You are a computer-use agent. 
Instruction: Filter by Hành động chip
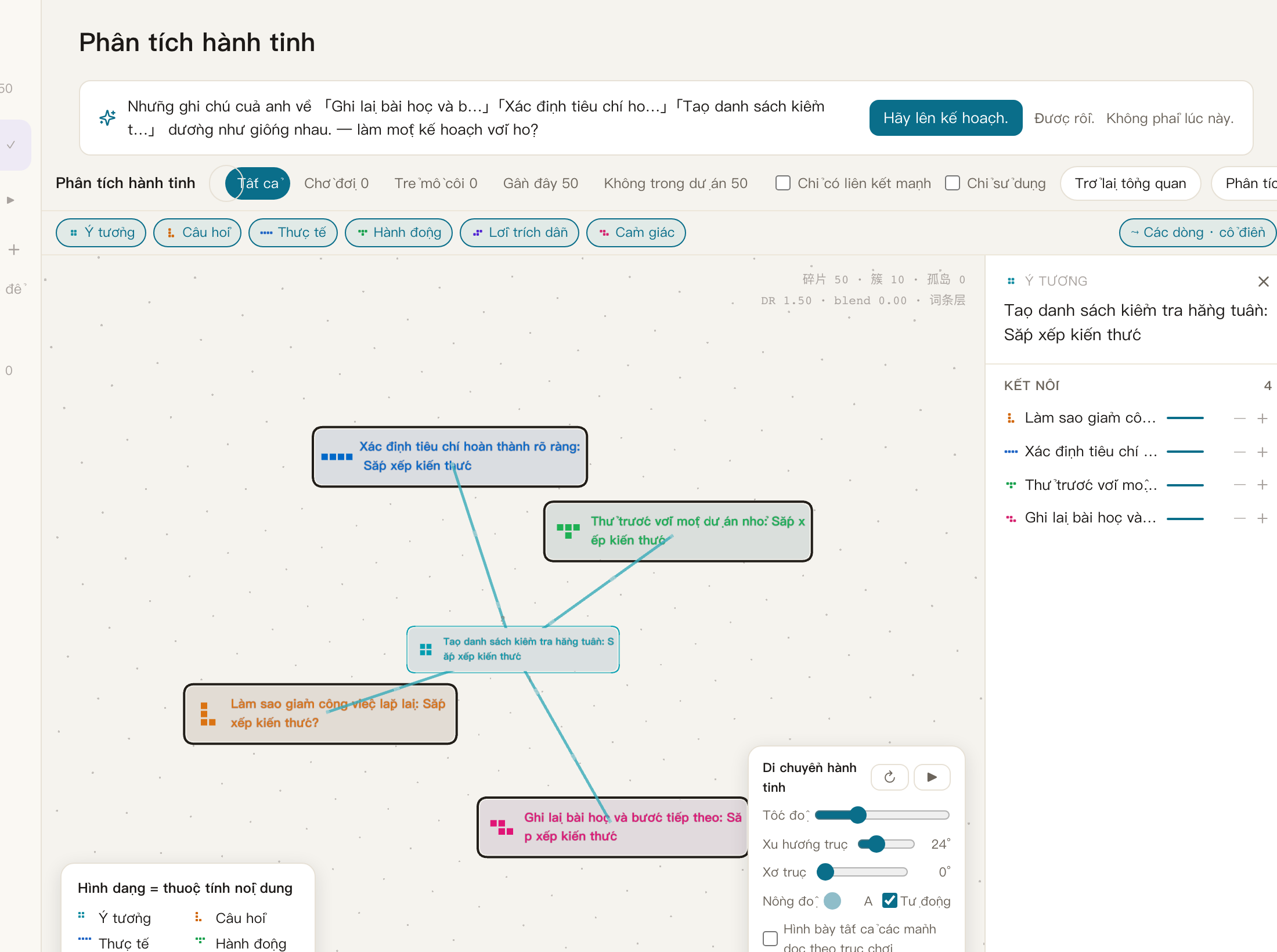[399, 233]
